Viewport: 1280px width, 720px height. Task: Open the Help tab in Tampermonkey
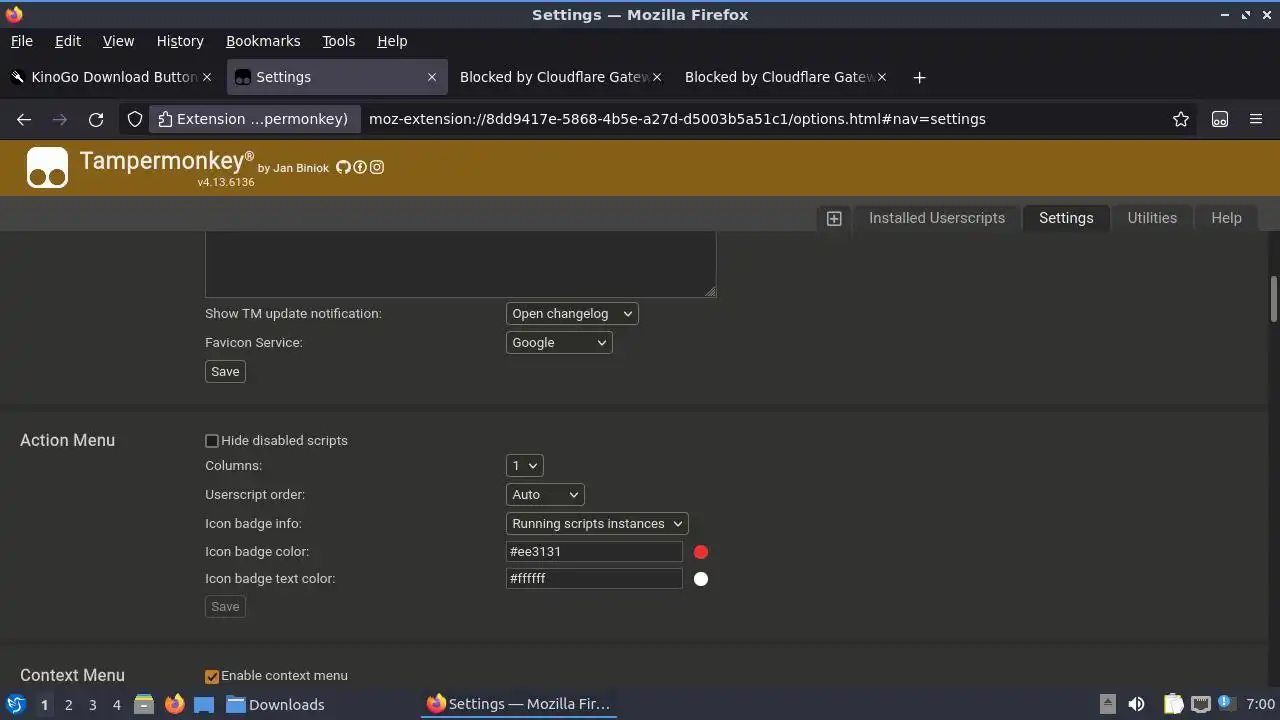click(x=1226, y=218)
